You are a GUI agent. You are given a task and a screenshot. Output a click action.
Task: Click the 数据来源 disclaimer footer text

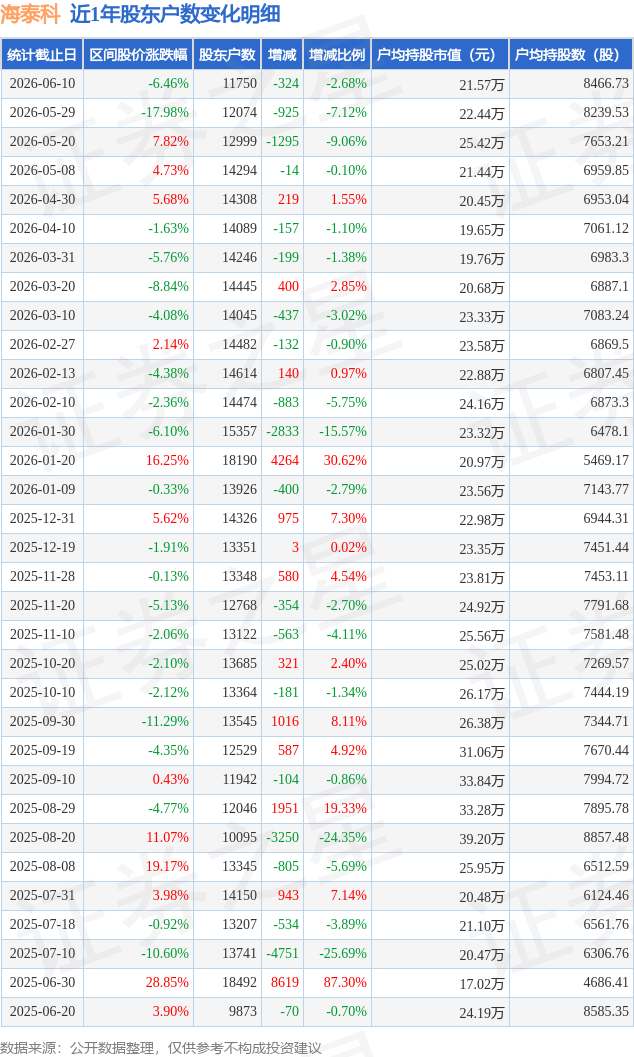(x=161, y=1047)
